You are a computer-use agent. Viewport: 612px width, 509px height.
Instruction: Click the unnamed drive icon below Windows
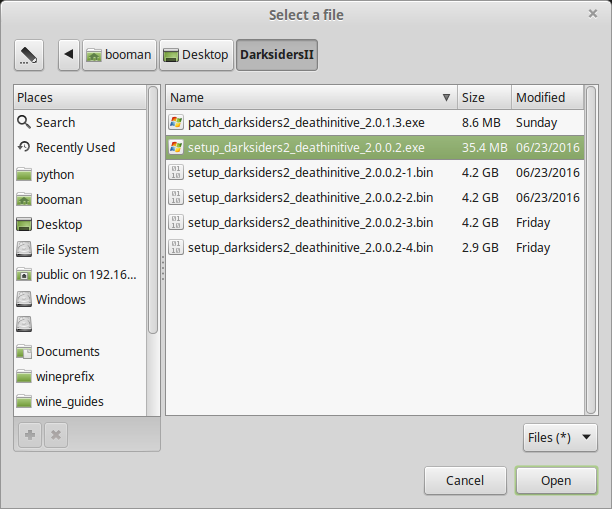[x=24, y=324]
